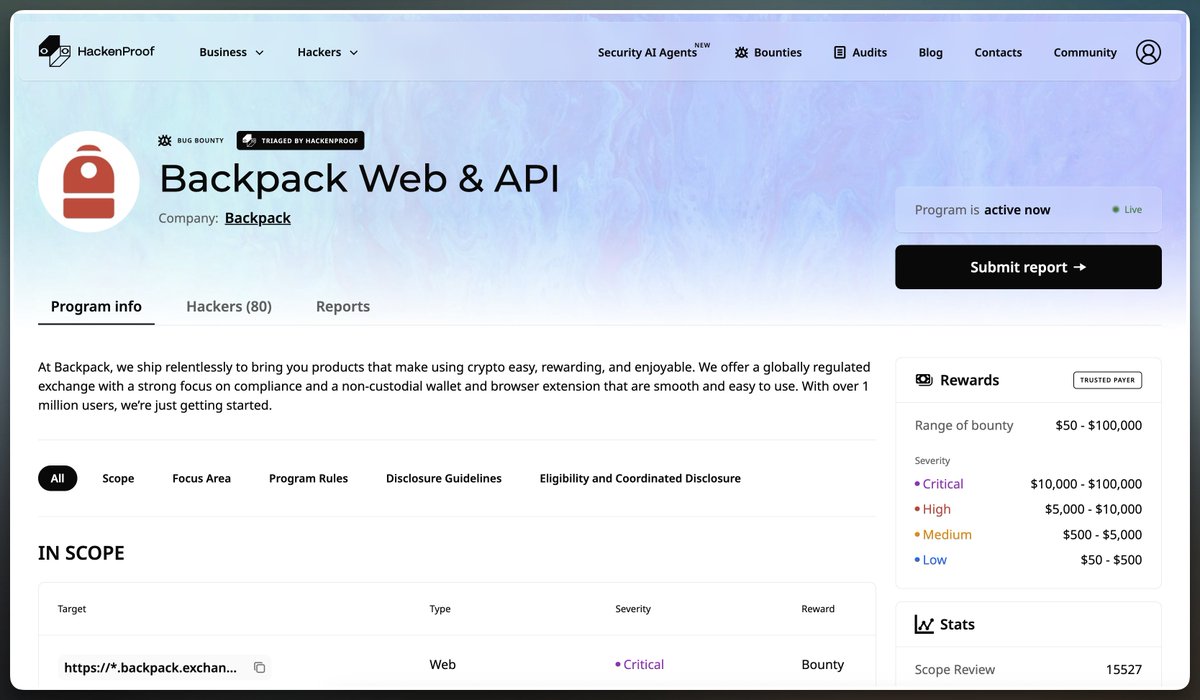
Task: Click the $10,000 - $100,000 reward value
Action: pyautogui.click(x=1086, y=484)
